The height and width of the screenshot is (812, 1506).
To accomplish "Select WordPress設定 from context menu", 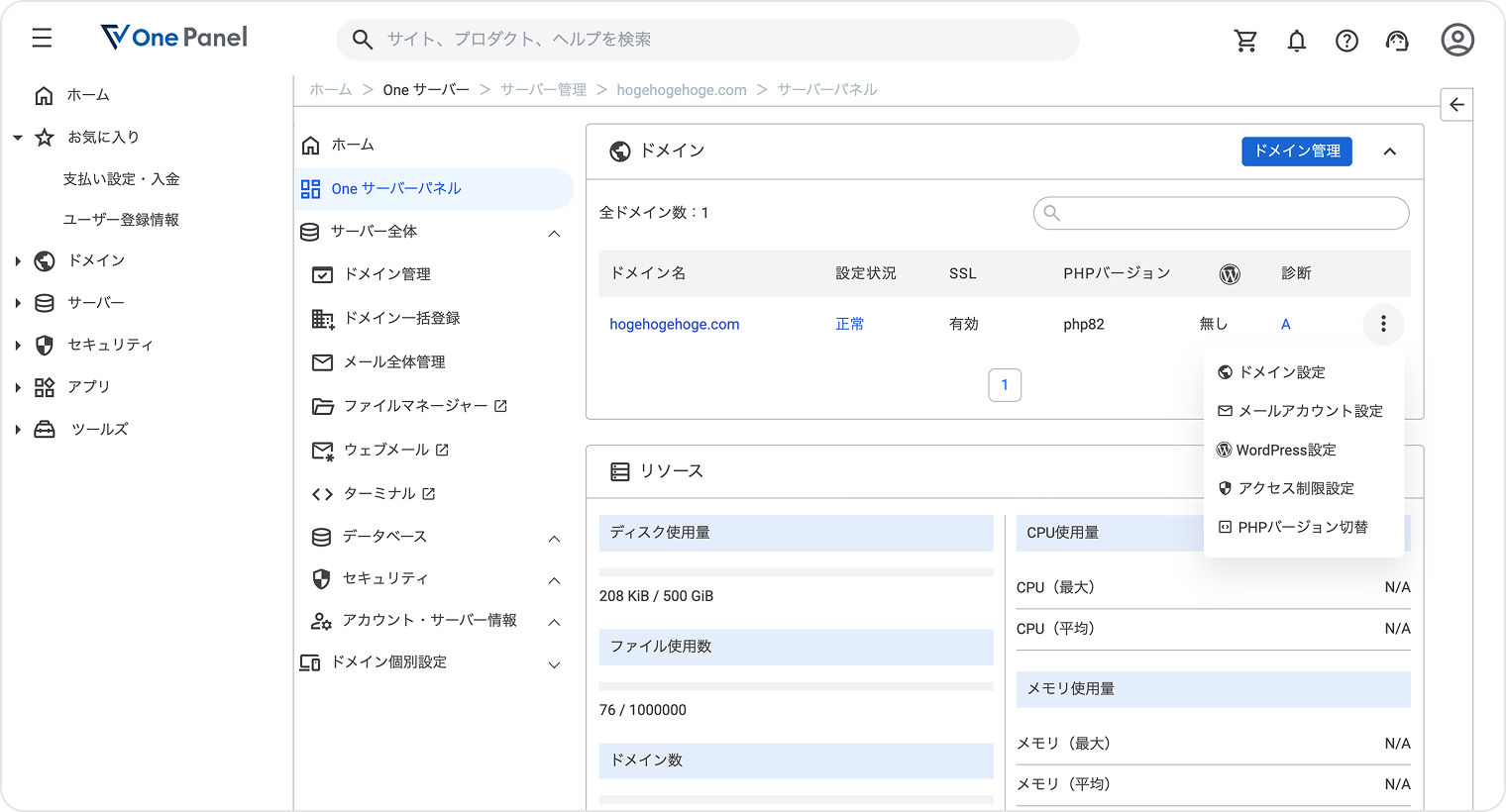I will 1286,450.
